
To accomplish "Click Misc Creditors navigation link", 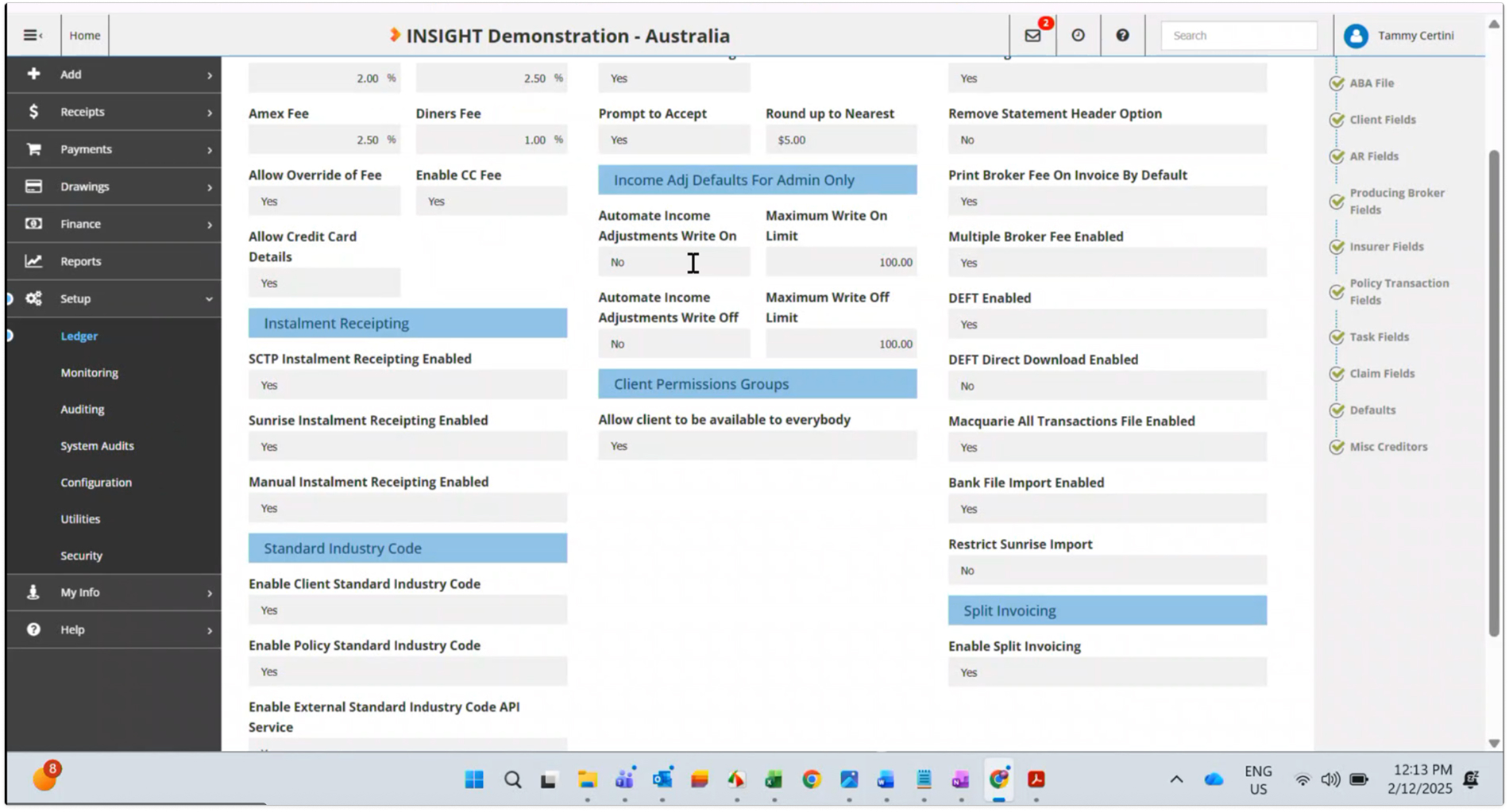I will pos(1388,446).
